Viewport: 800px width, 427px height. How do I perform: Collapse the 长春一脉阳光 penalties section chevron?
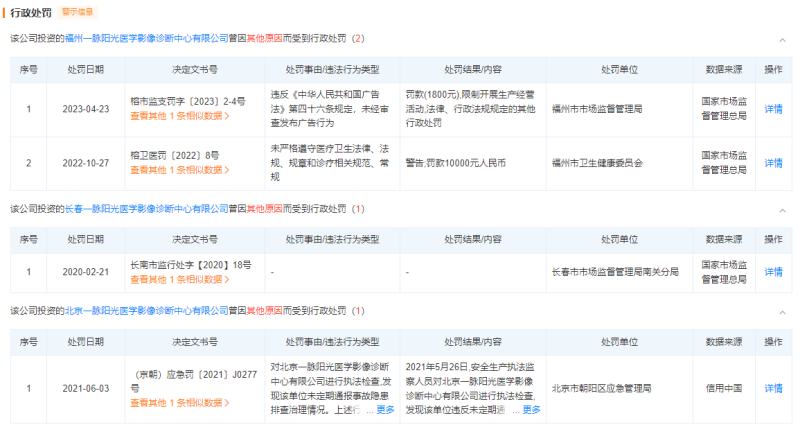tap(782, 209)
